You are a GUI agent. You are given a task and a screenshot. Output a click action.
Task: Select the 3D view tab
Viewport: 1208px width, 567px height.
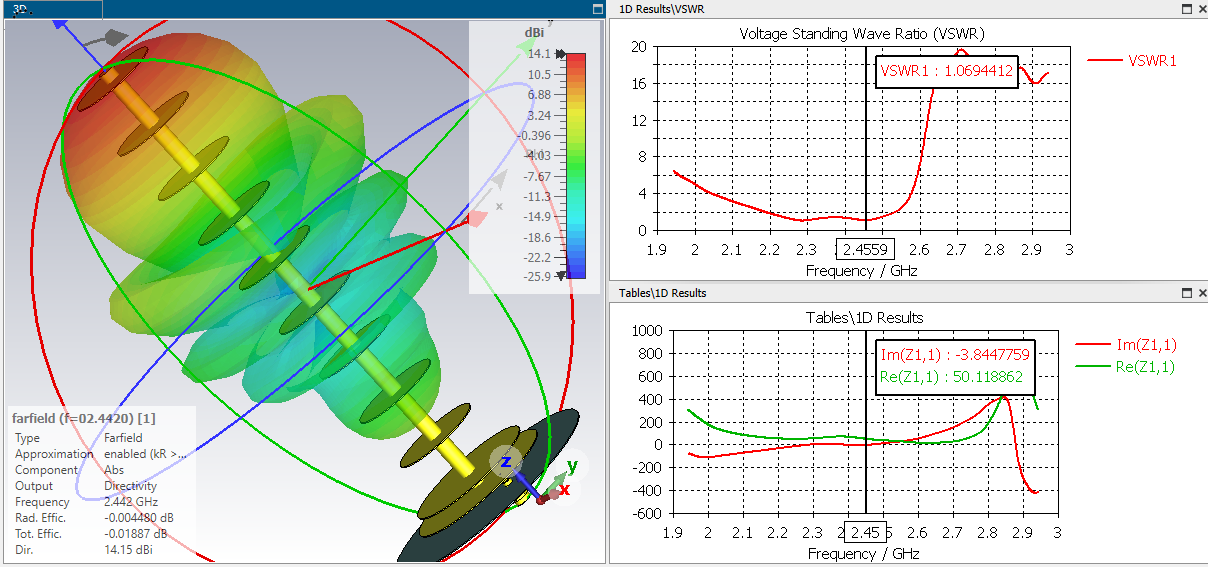(52, 9)
